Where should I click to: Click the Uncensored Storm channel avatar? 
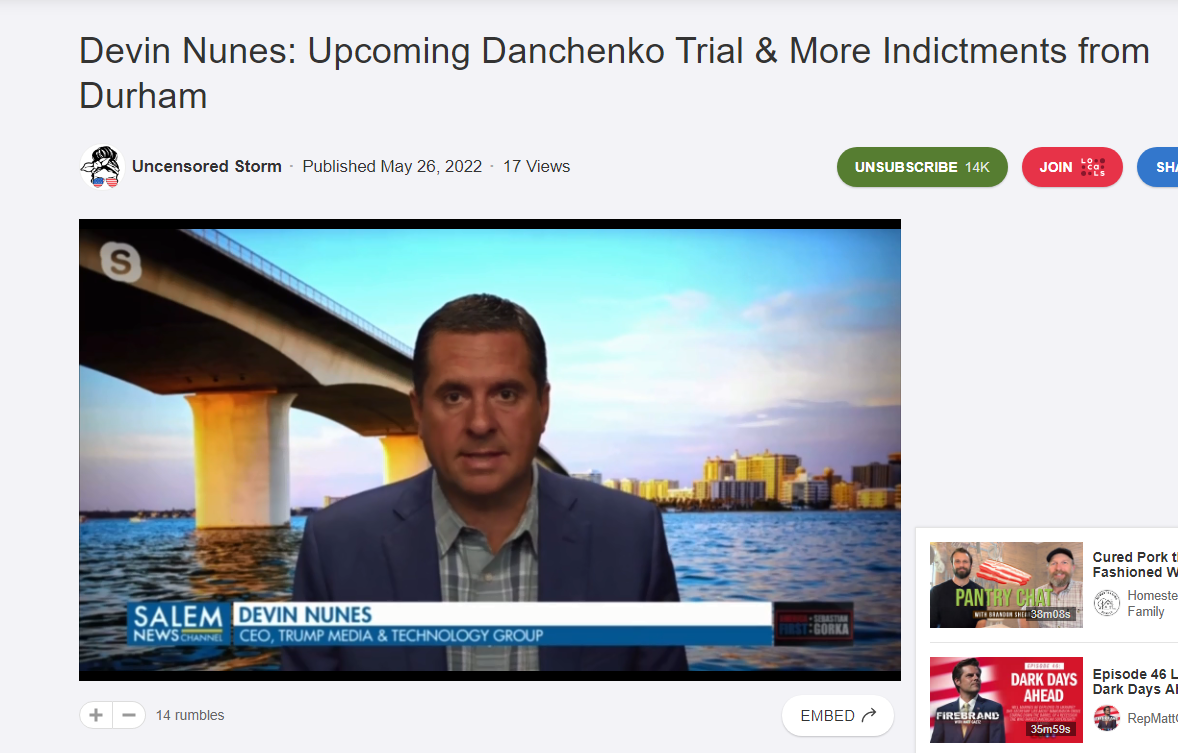tap(101, 167)
